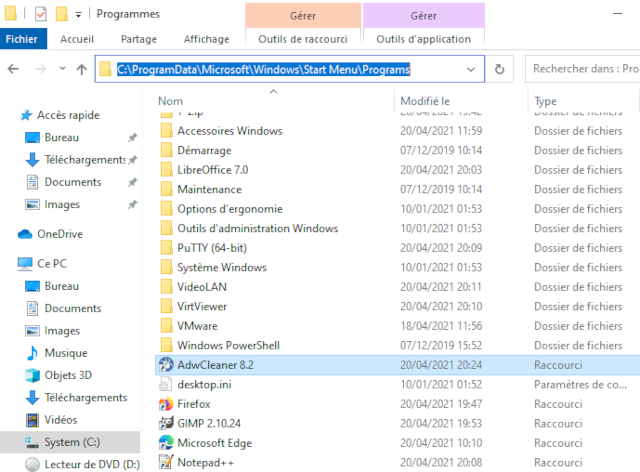This screenshot has width=640, height=472.
Task: Click the GIMP 2.10.24 shortcut icon
Action: pos(166,423)
